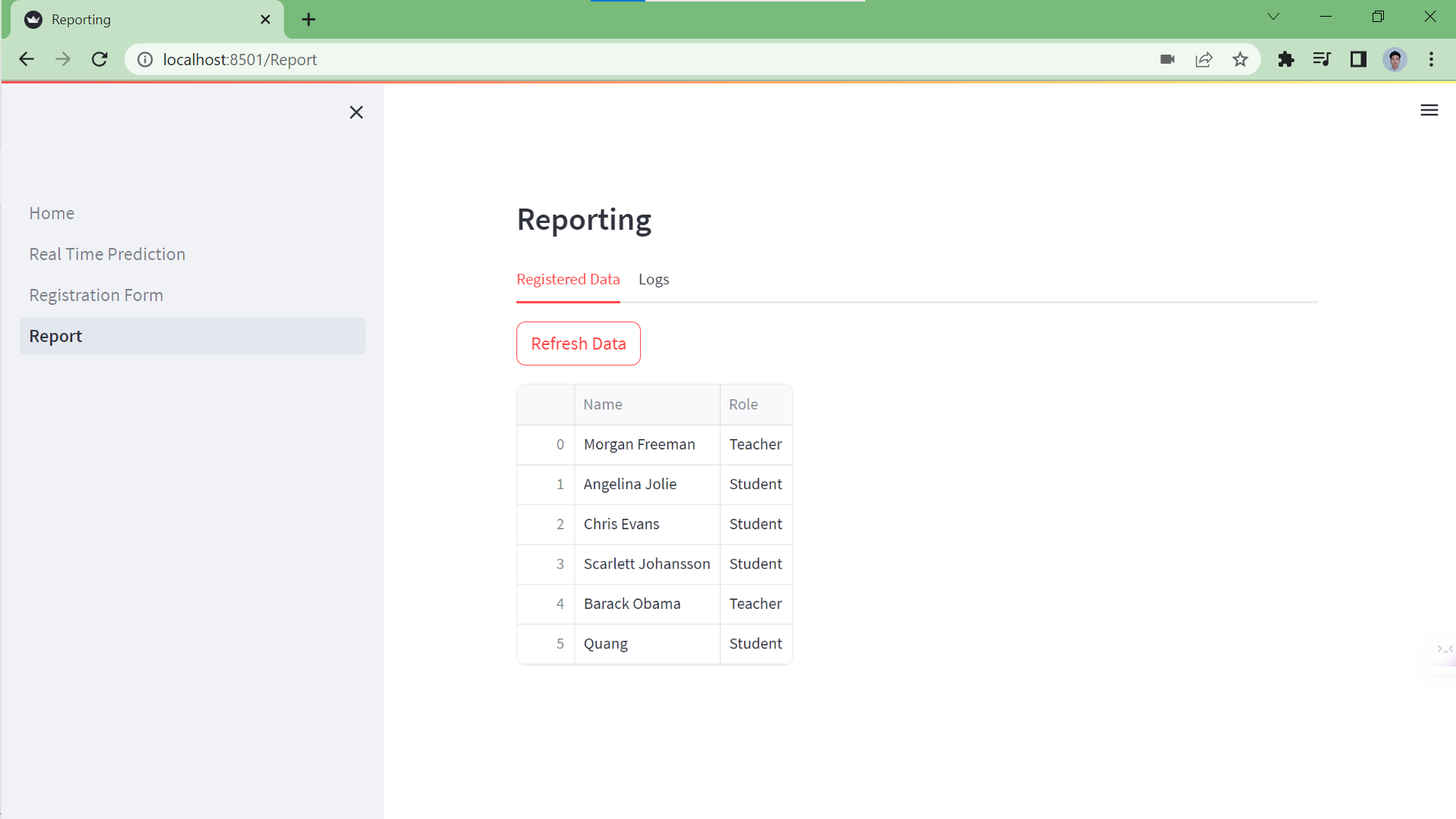Viewport: 1456px width, 819px height.
Task: Navigate to the Registration Form page
Action: [x=96, y=295]
